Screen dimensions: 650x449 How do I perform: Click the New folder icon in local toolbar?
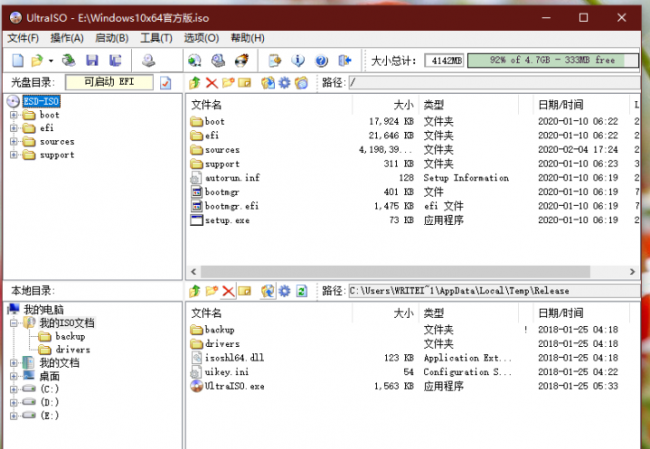pos(211,291)
